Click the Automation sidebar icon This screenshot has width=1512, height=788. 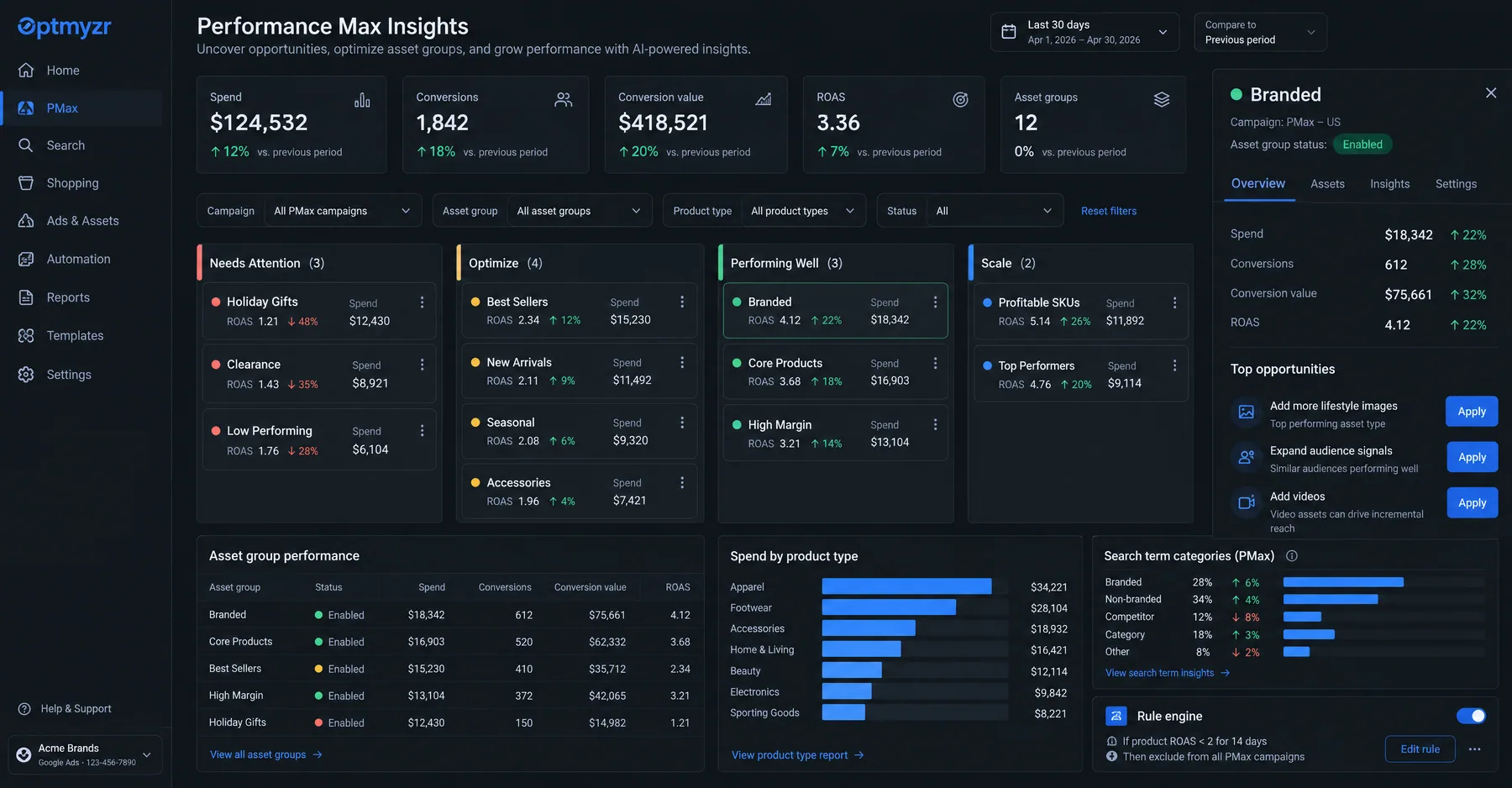(x=26, y=259)
